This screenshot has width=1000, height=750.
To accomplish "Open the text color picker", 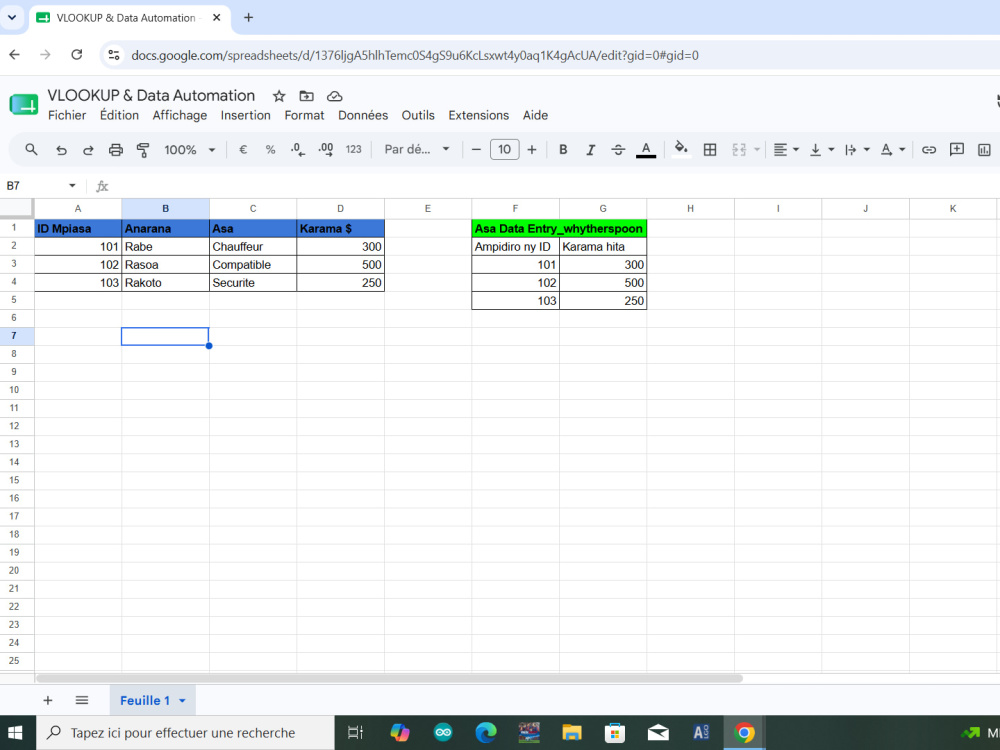I will (x=646, y=150).
